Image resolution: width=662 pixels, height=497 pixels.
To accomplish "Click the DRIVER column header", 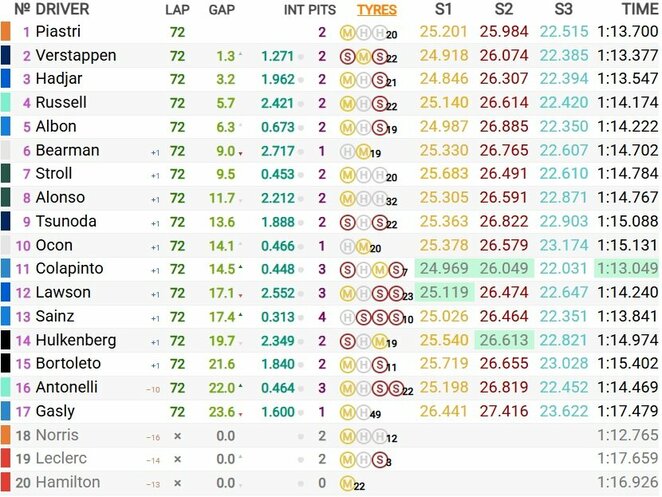I will [62, 10].
